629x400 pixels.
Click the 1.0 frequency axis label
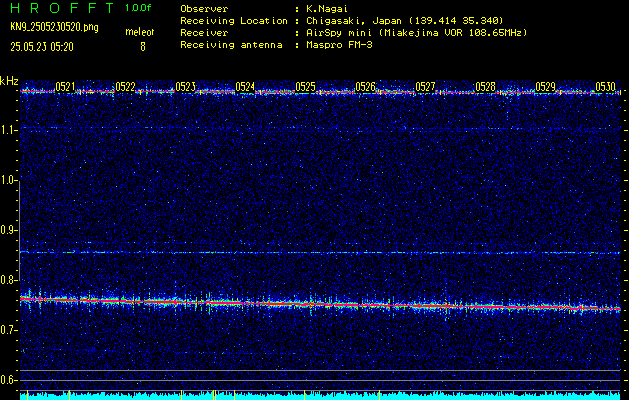click(x=9, y=181)
